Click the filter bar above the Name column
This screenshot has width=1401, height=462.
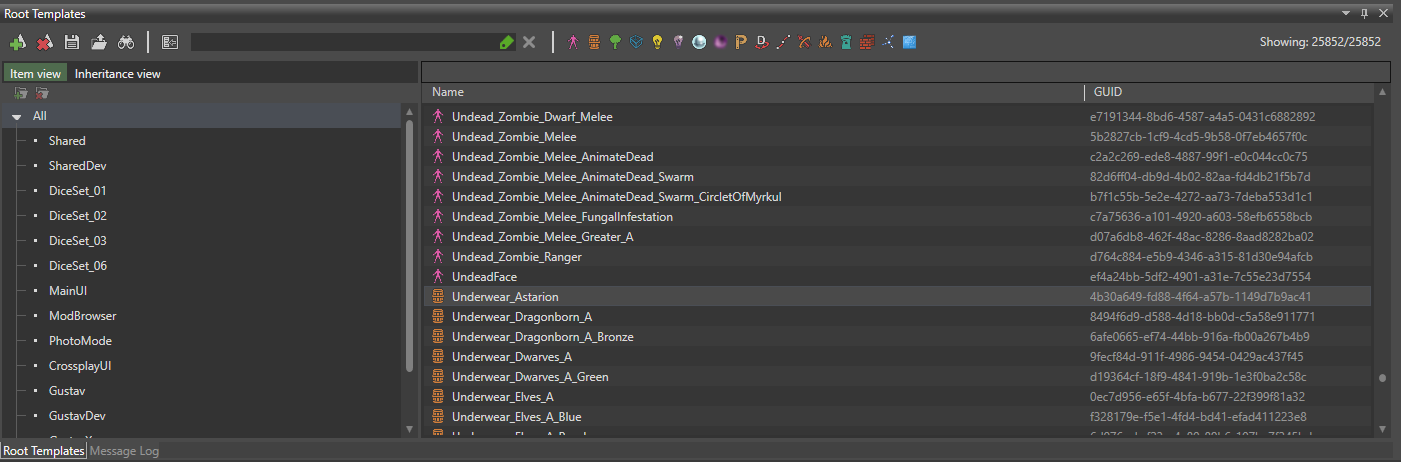[x=906, y=72]
